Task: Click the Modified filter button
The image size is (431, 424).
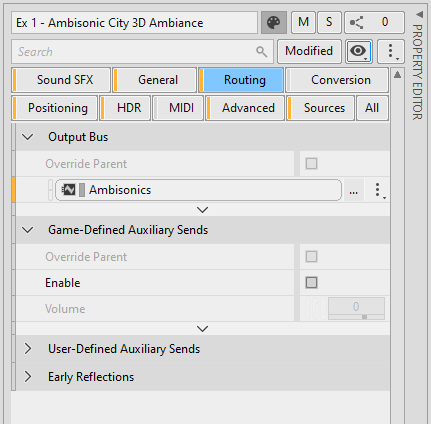Action: tap(309, 51)
